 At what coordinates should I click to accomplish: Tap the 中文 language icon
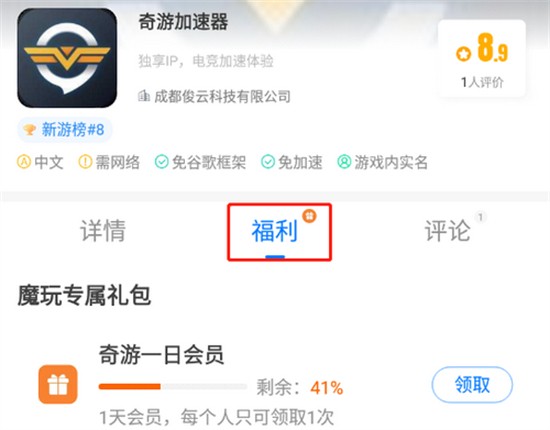pyautogui.click(x=24, y=162)
